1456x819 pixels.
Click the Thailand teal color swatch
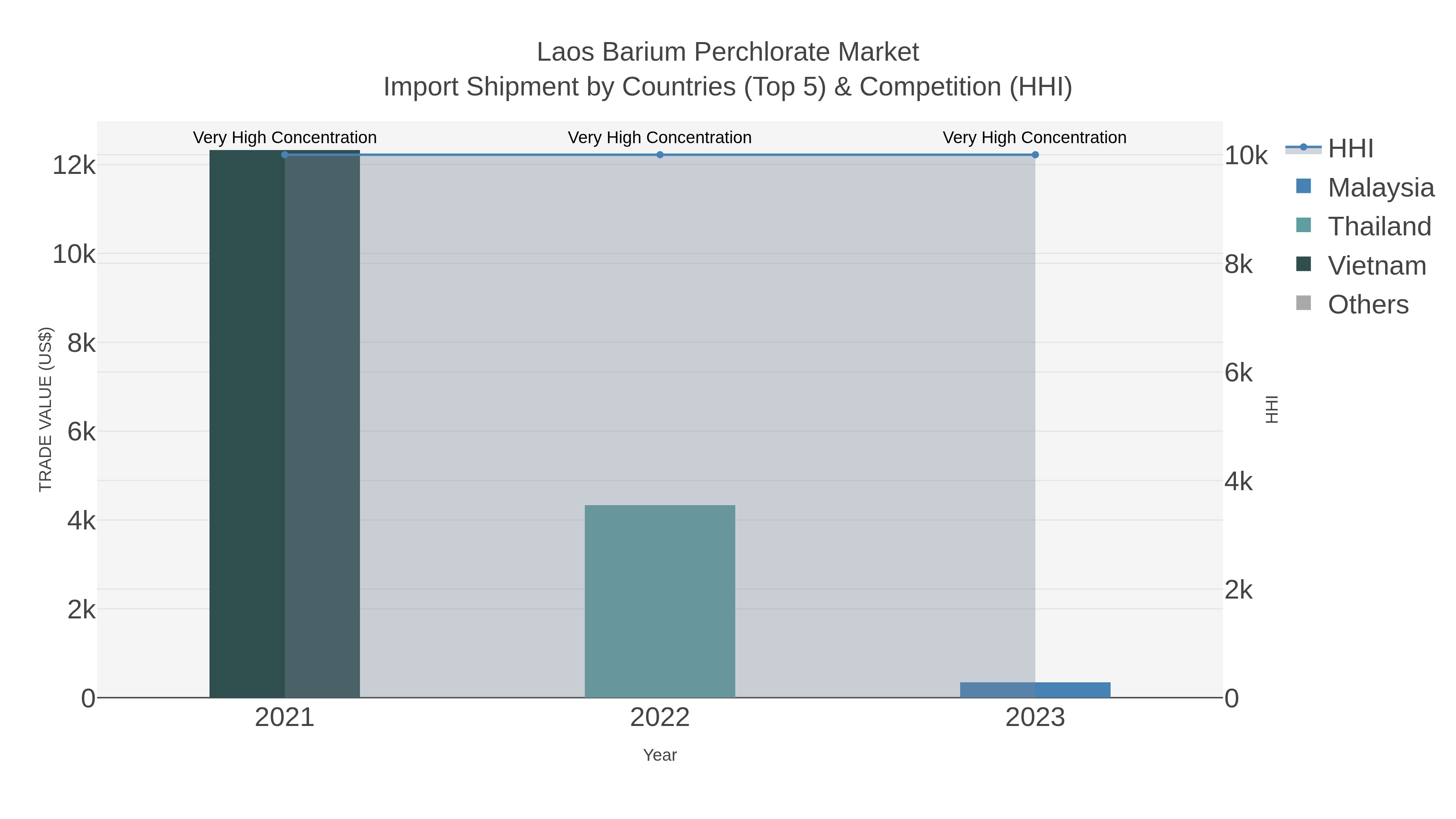[1304, 225]
